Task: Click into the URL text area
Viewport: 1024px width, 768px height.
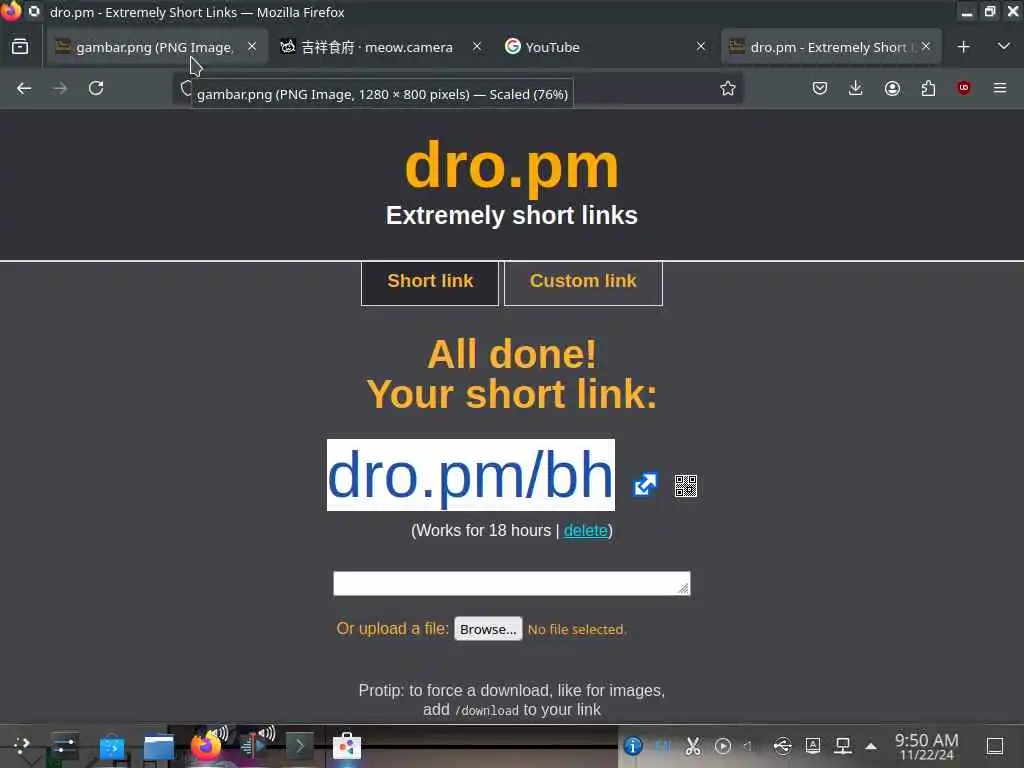Action: [511, 583]
